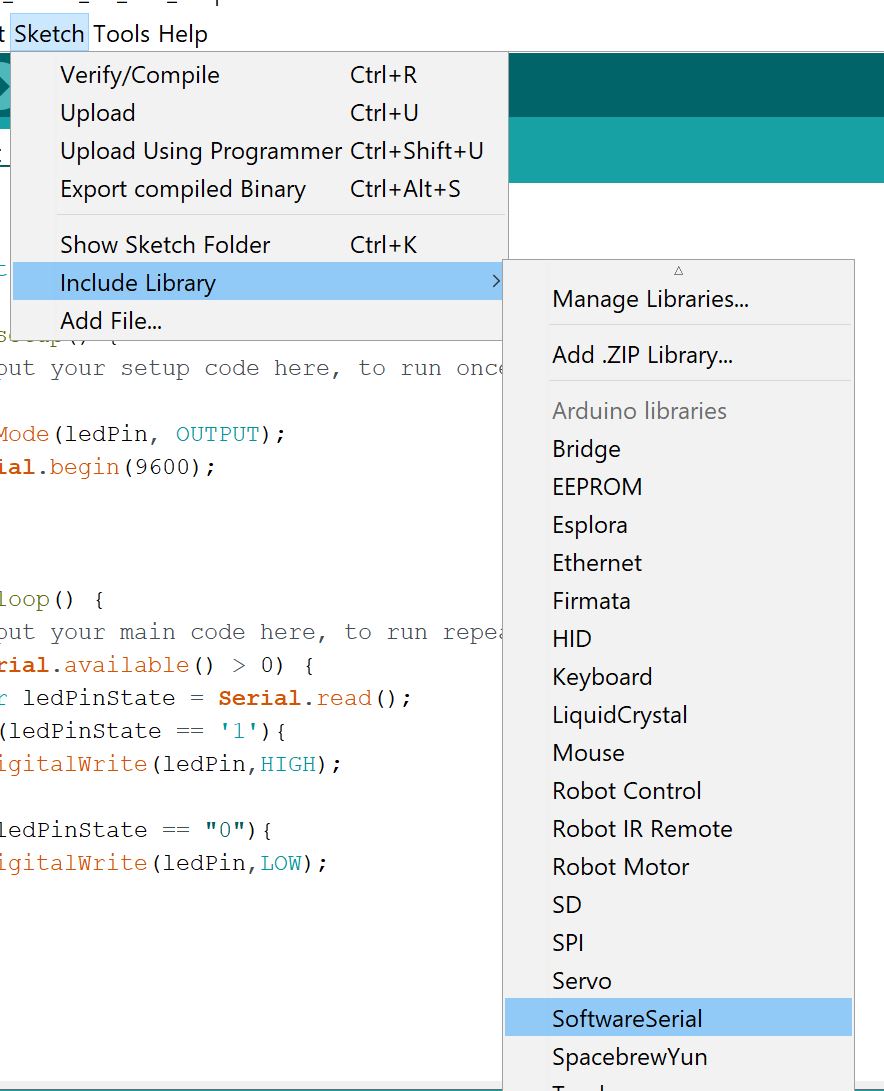Close the Sketch menu in menu bar
This screenshot has height=1091, width=884.
pyautogui.click(x=49, y=34)
